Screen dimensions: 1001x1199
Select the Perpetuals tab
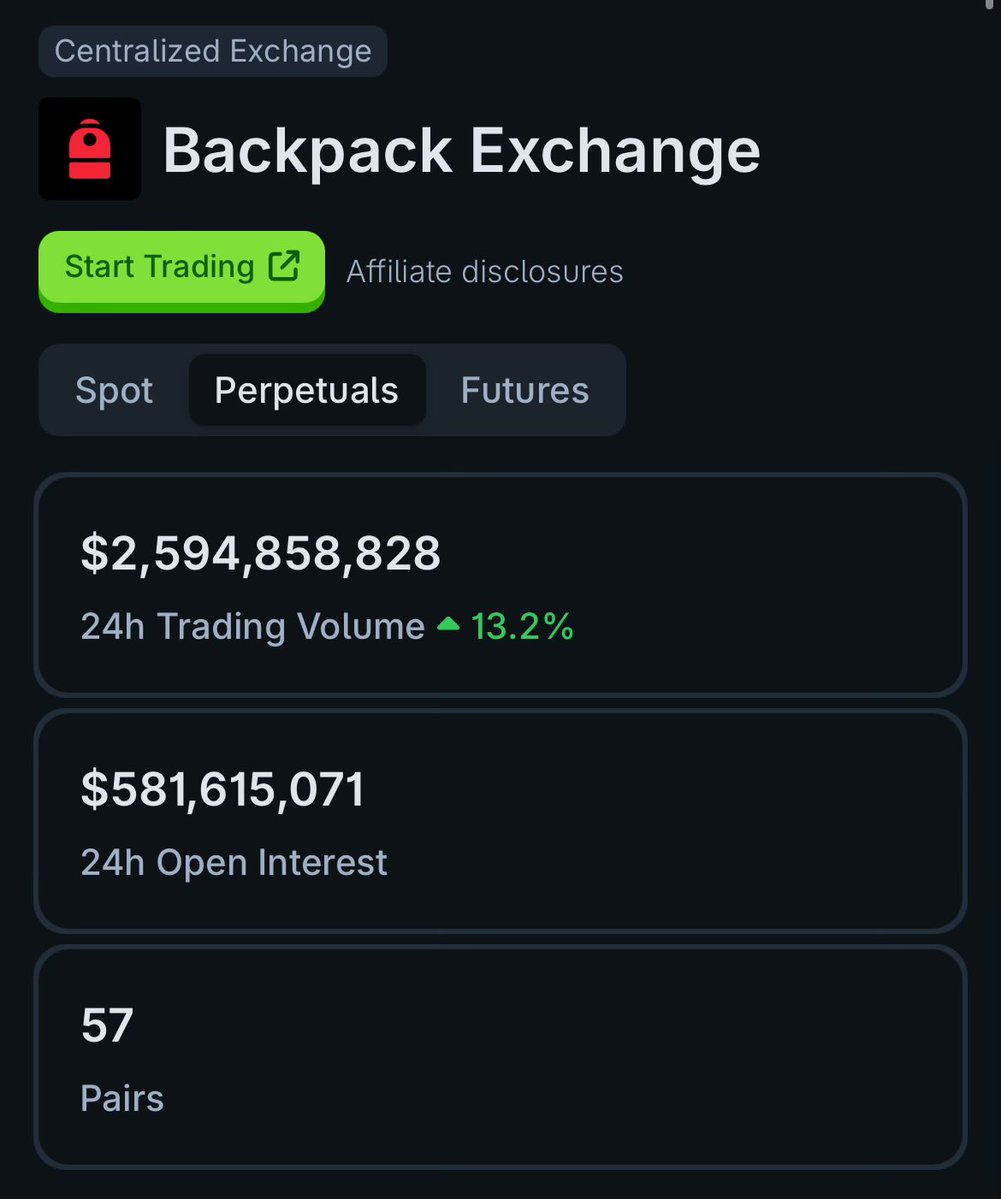(x=307, y=390)
